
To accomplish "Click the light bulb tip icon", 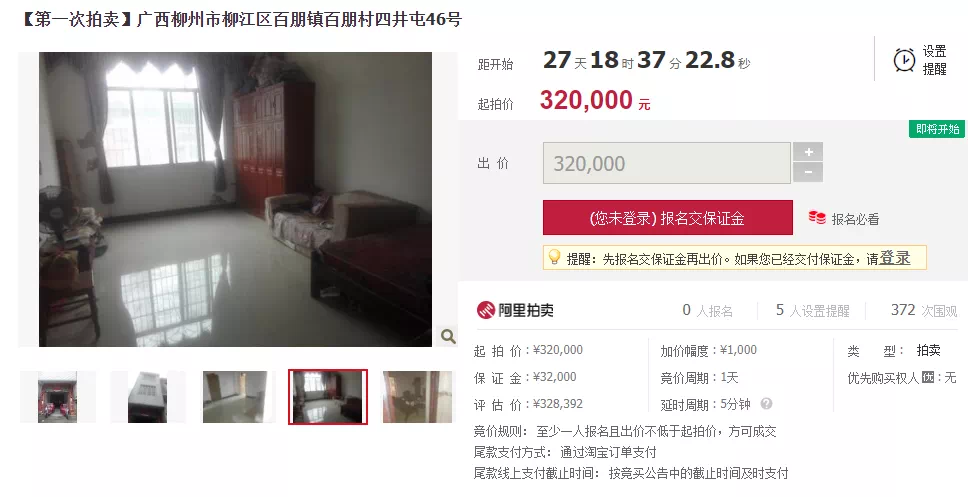I will pyautogui.click(x=554, y=257).
